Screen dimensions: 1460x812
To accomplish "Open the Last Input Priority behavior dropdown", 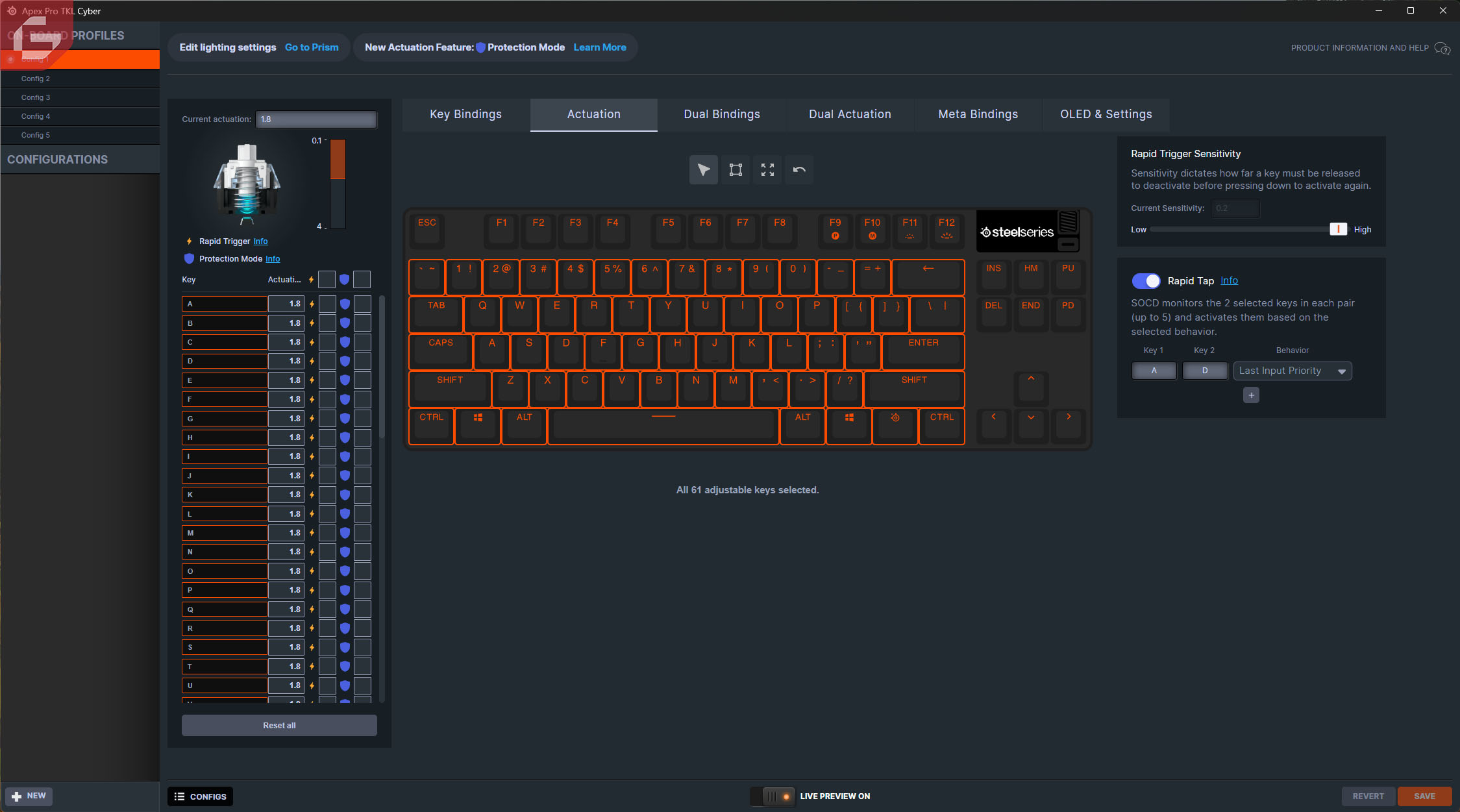I will [x=1293, y=371].
